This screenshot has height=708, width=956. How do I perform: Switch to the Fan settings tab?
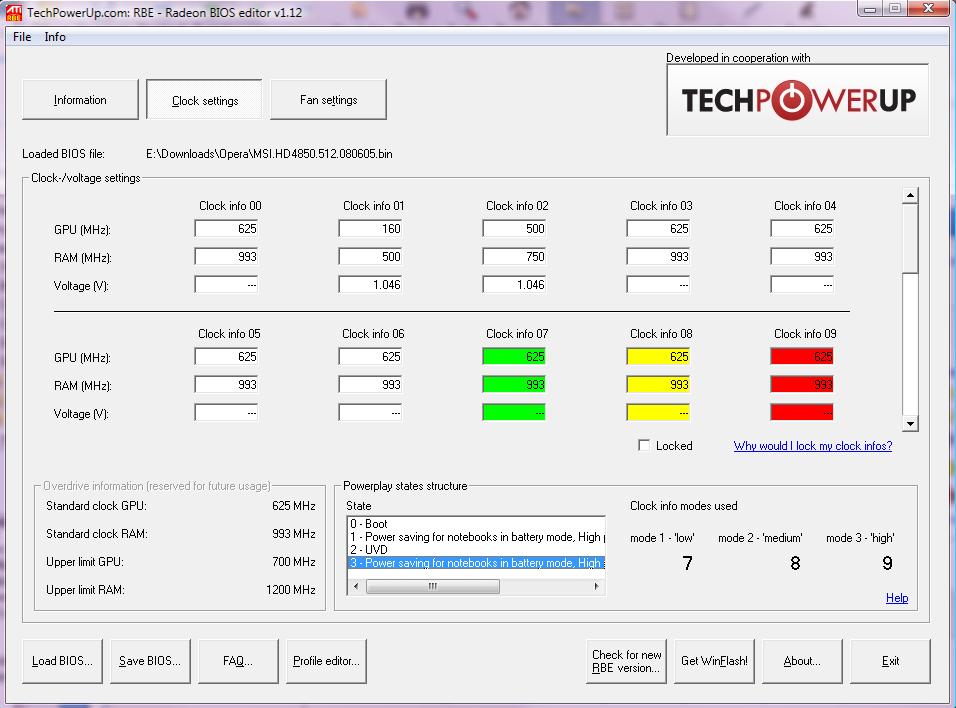[329, 99]
